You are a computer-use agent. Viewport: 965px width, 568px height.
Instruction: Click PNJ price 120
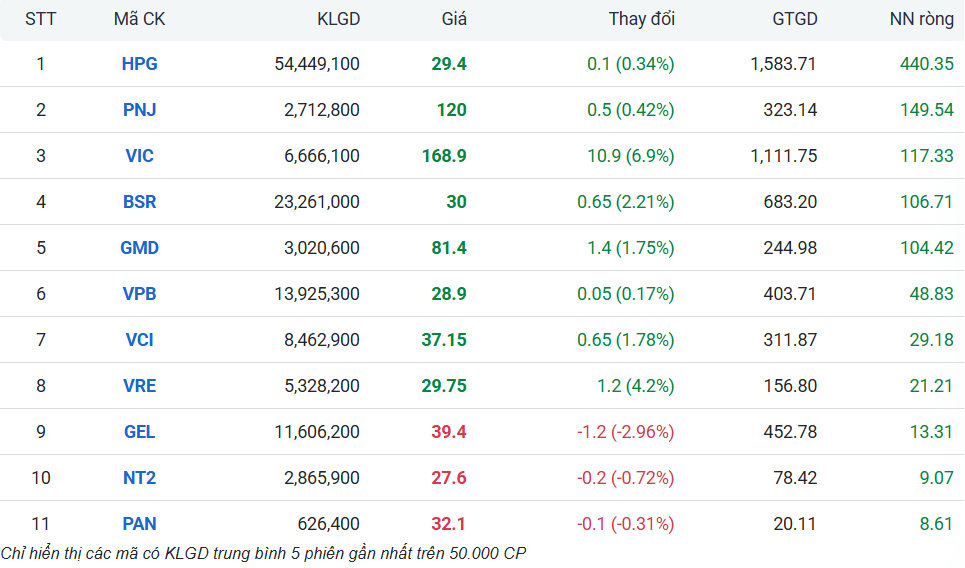click(452, 110)
